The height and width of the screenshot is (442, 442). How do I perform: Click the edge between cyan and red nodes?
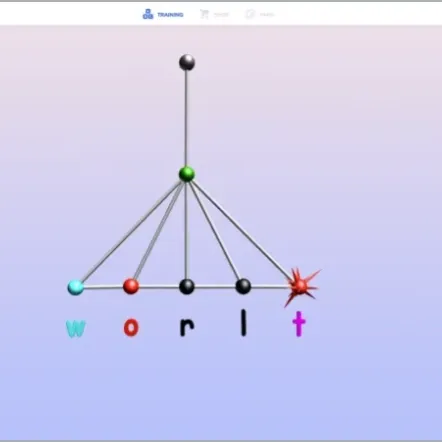click(x=103, y=287)
